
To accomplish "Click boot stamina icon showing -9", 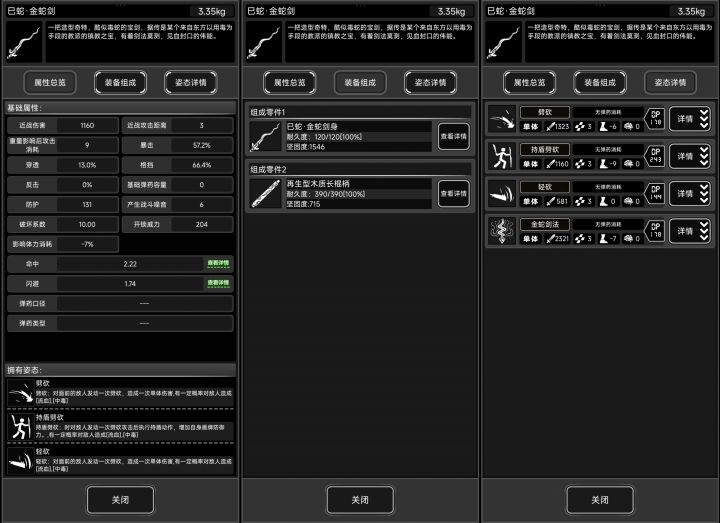I will click(x=603, y=164).
